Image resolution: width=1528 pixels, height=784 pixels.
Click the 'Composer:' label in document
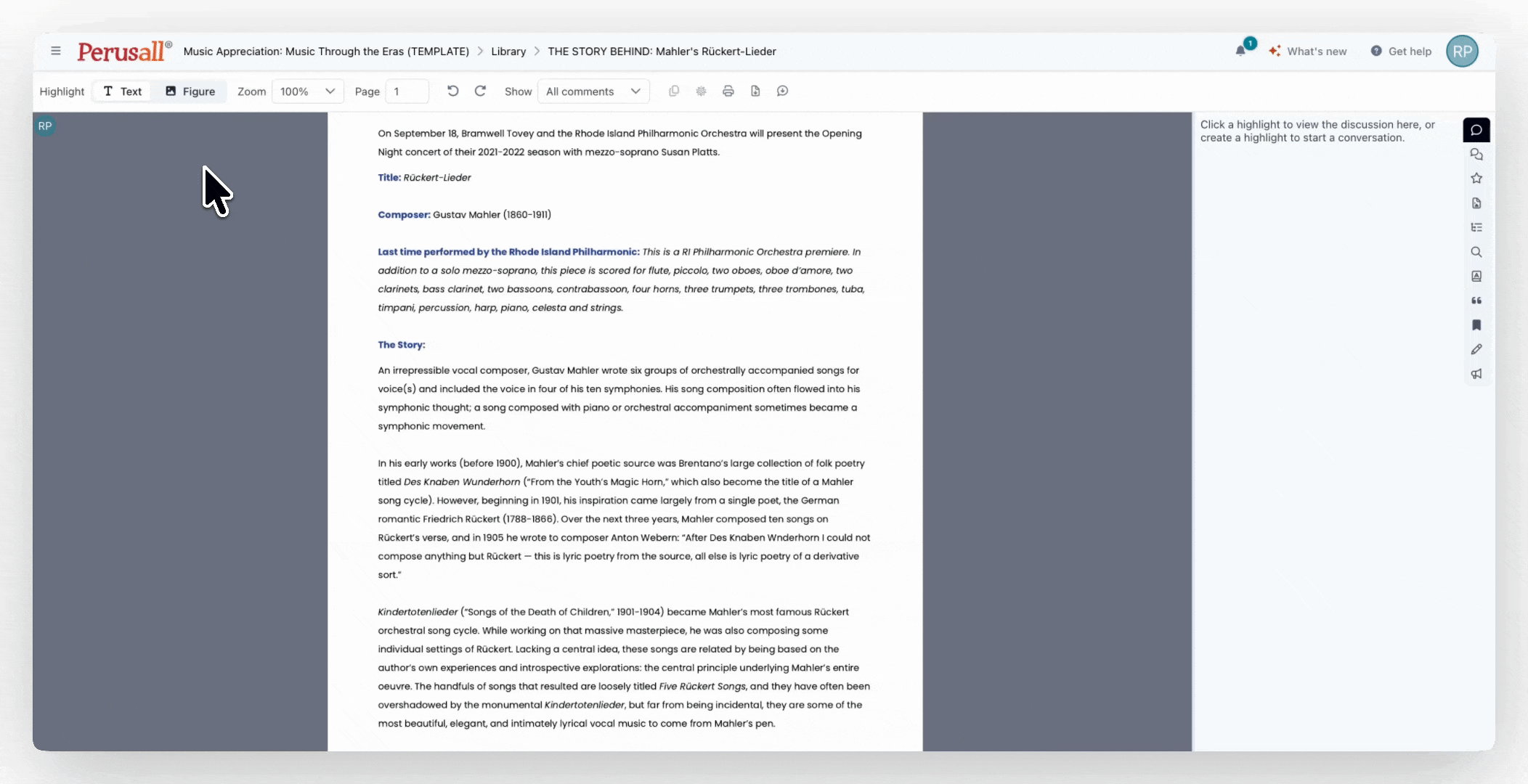[x=404, y=215]
